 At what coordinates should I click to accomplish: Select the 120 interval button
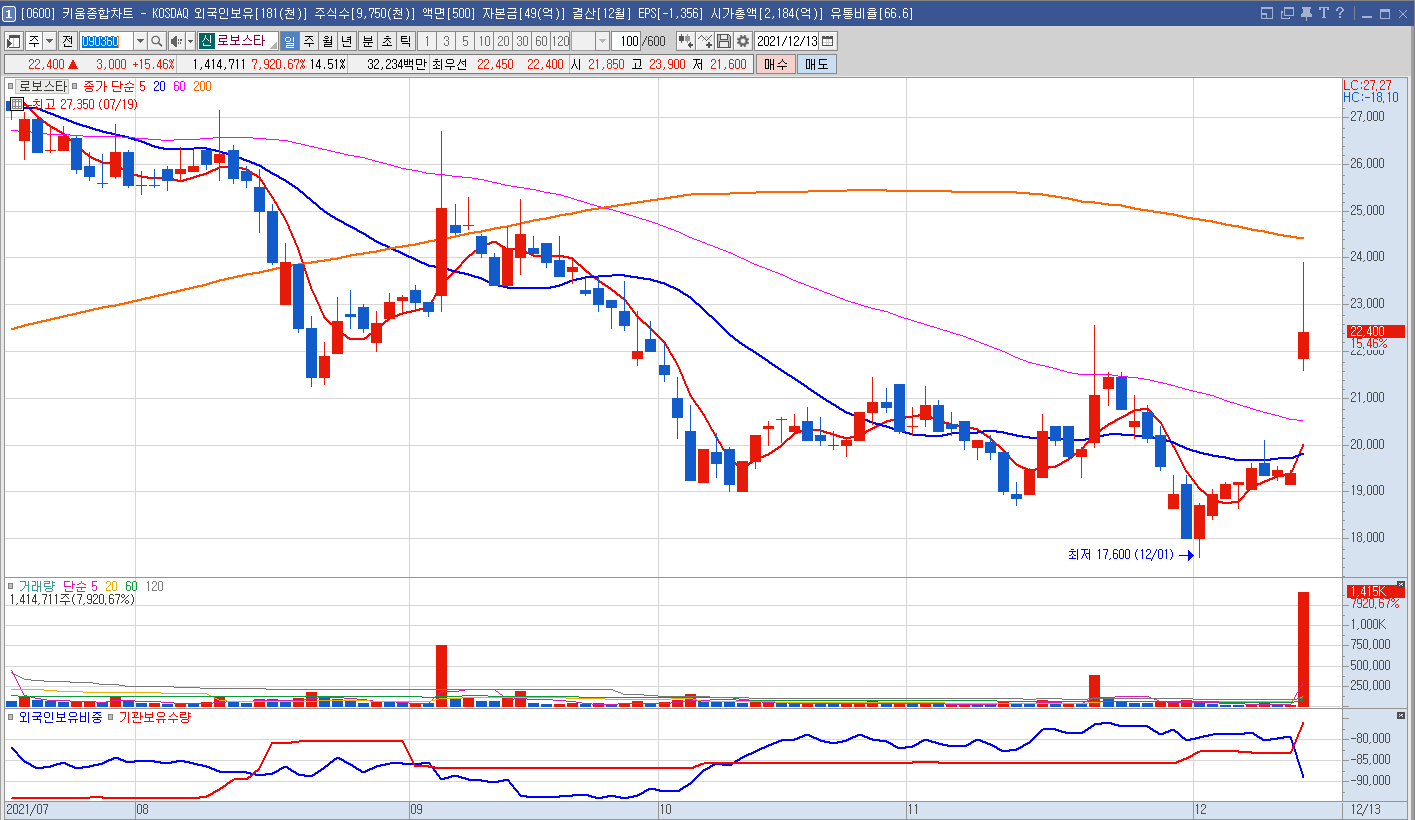[x=560, y=41]
